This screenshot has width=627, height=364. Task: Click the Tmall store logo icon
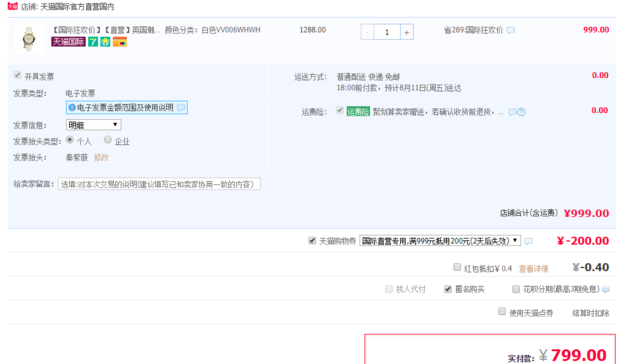(13, 6)
